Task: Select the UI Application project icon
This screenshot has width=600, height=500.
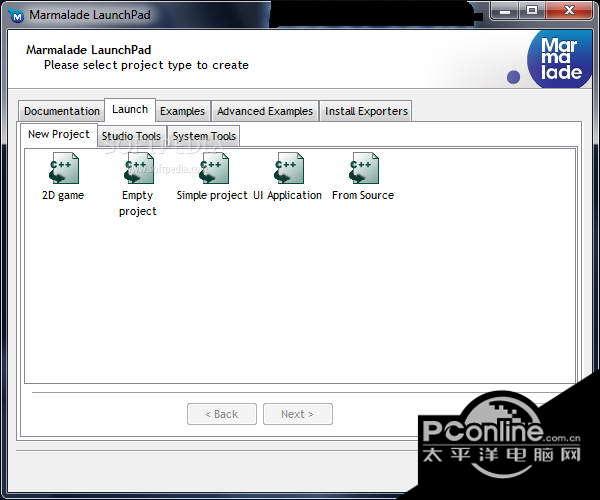Action: [289, 168]
